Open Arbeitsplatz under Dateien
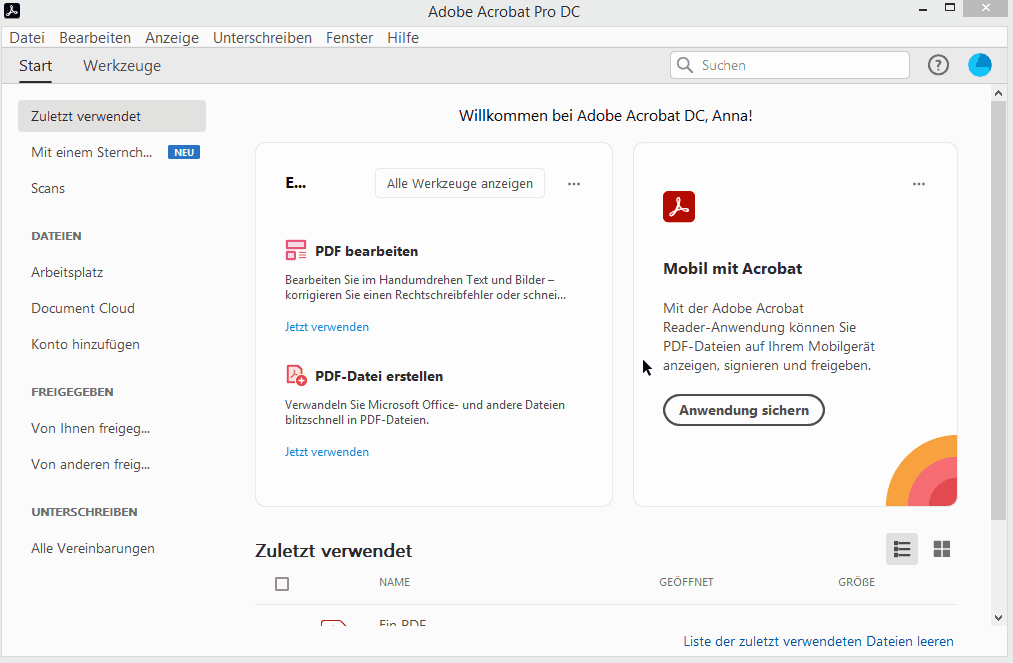The height and width of the screenshot is (663, 1013). tap(67, 272)
